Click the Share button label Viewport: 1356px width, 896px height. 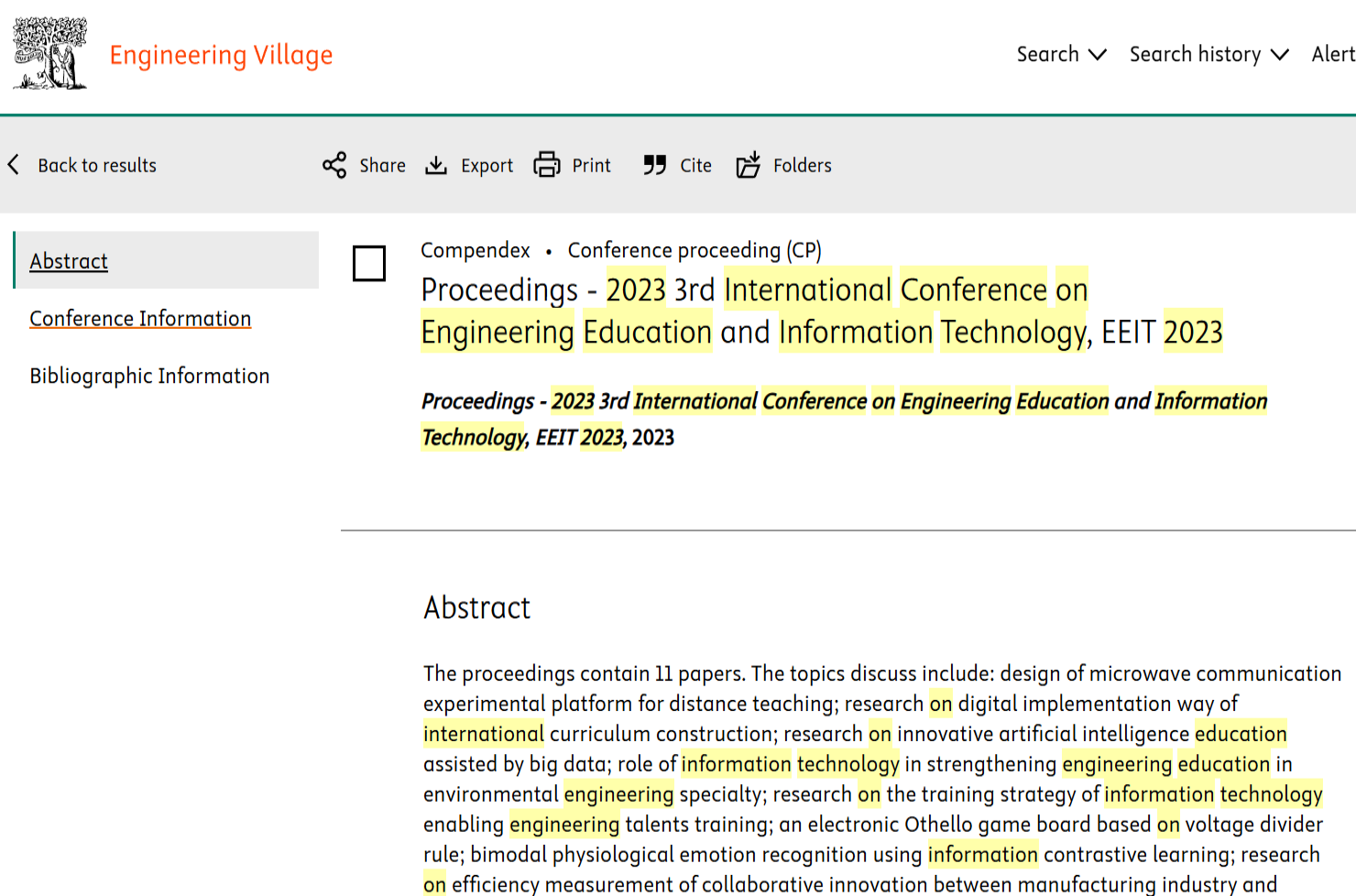point(382,165)
